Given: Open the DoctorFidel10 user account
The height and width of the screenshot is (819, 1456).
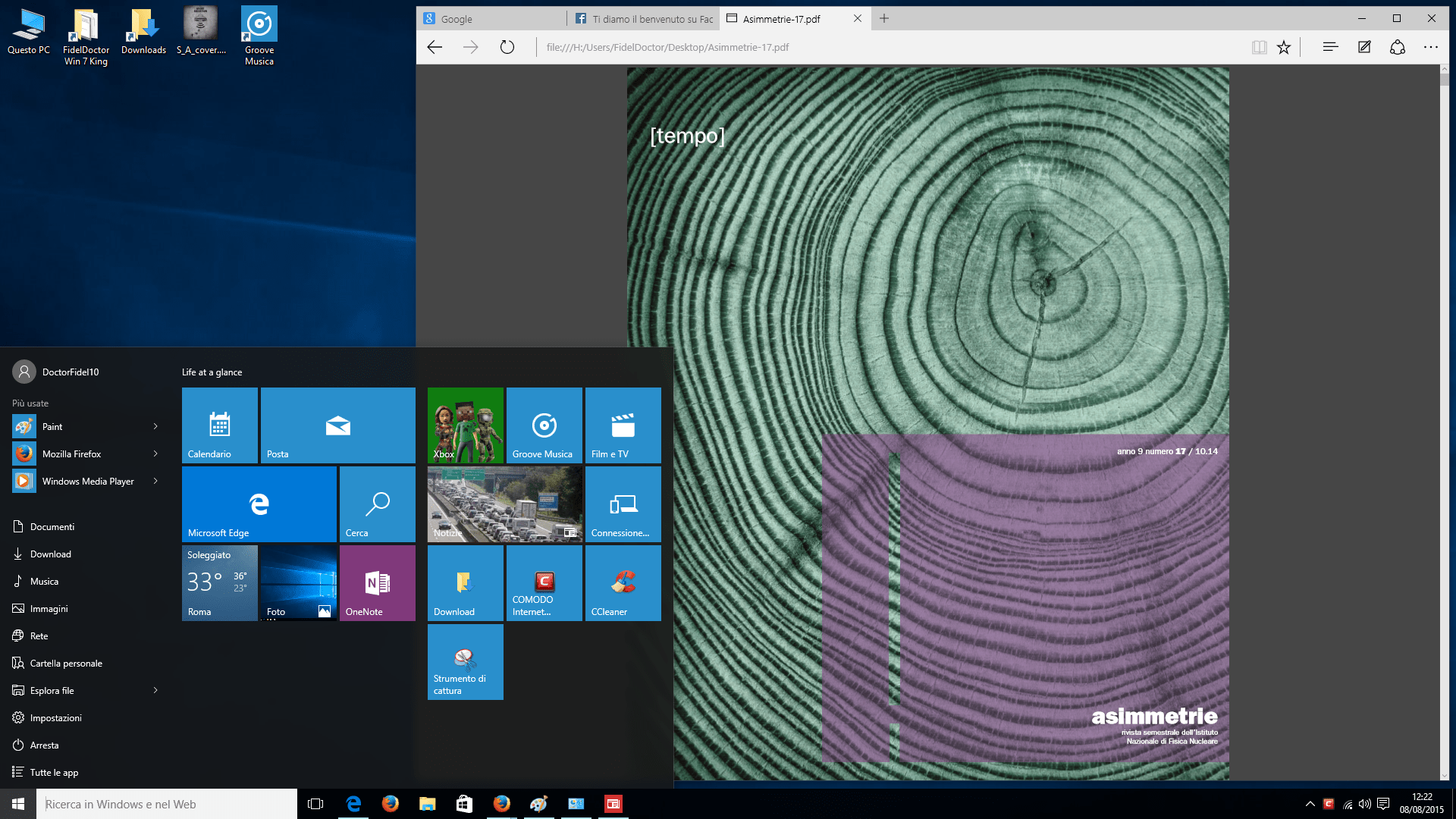Looking at the screenshot, I should click(56, 372).
